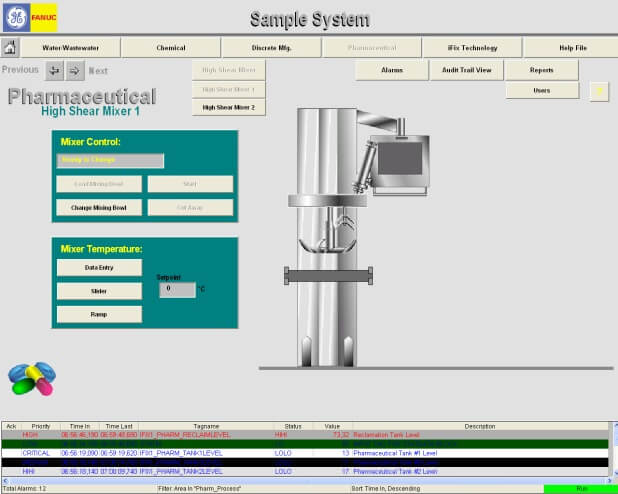The width and height of the screenshot is (618, 494).
Task: Click the Ack column header
Action: coord(11,426)
